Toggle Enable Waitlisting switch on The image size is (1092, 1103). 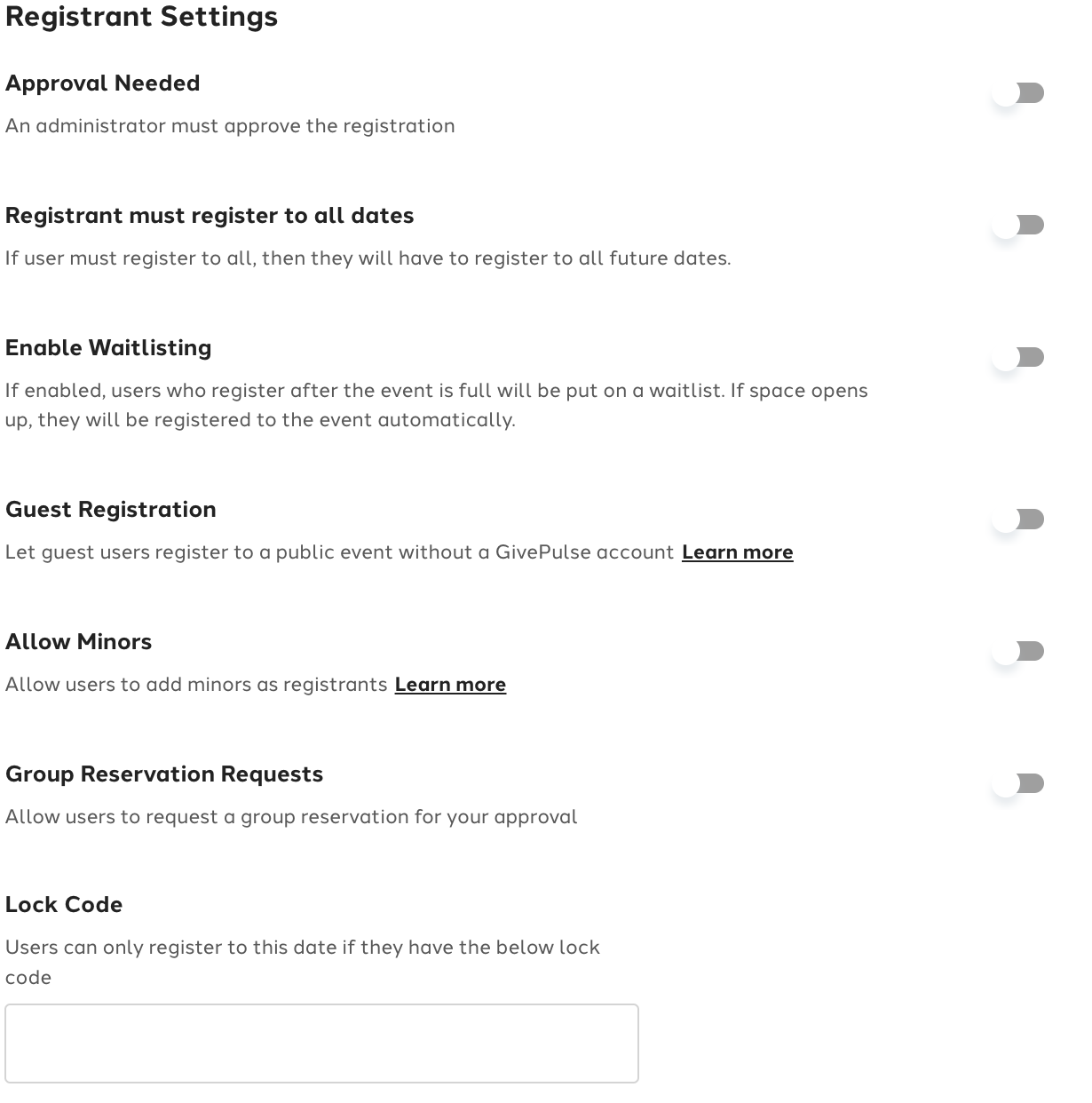(x=1018, y=357)
